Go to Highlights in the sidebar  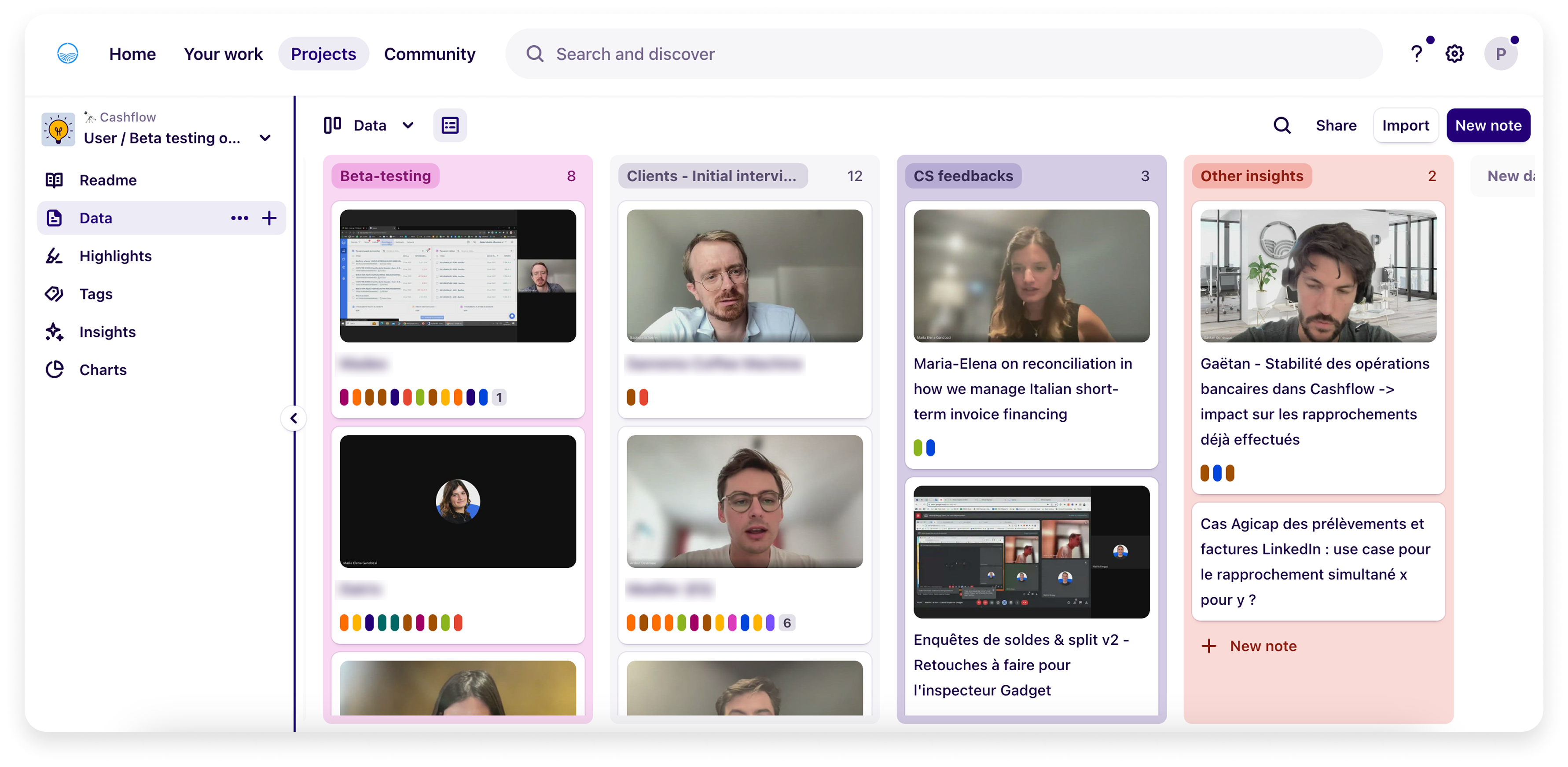pos(115,256)
